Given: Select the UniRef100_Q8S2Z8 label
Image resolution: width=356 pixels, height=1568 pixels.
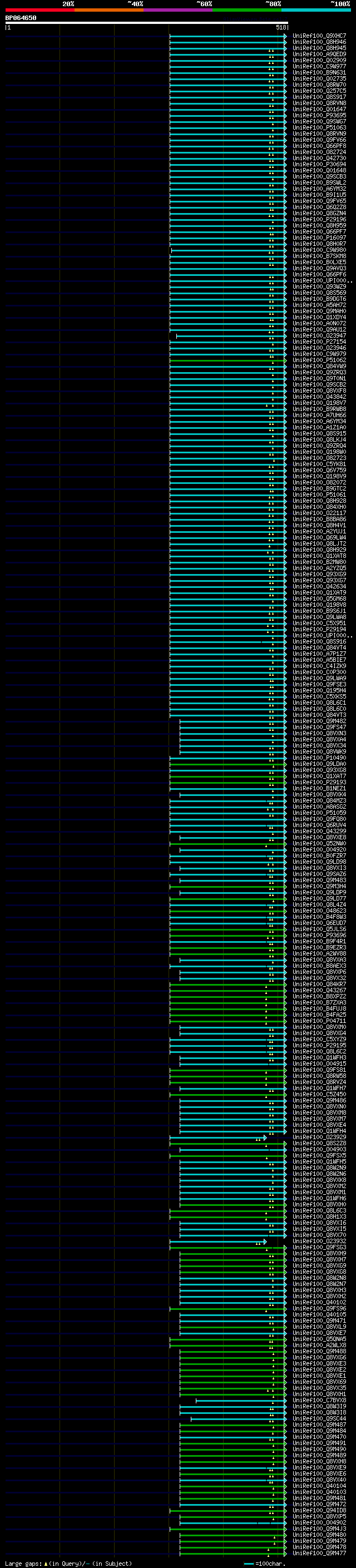Looking at the screenshot, I should tap(319, 1143).
